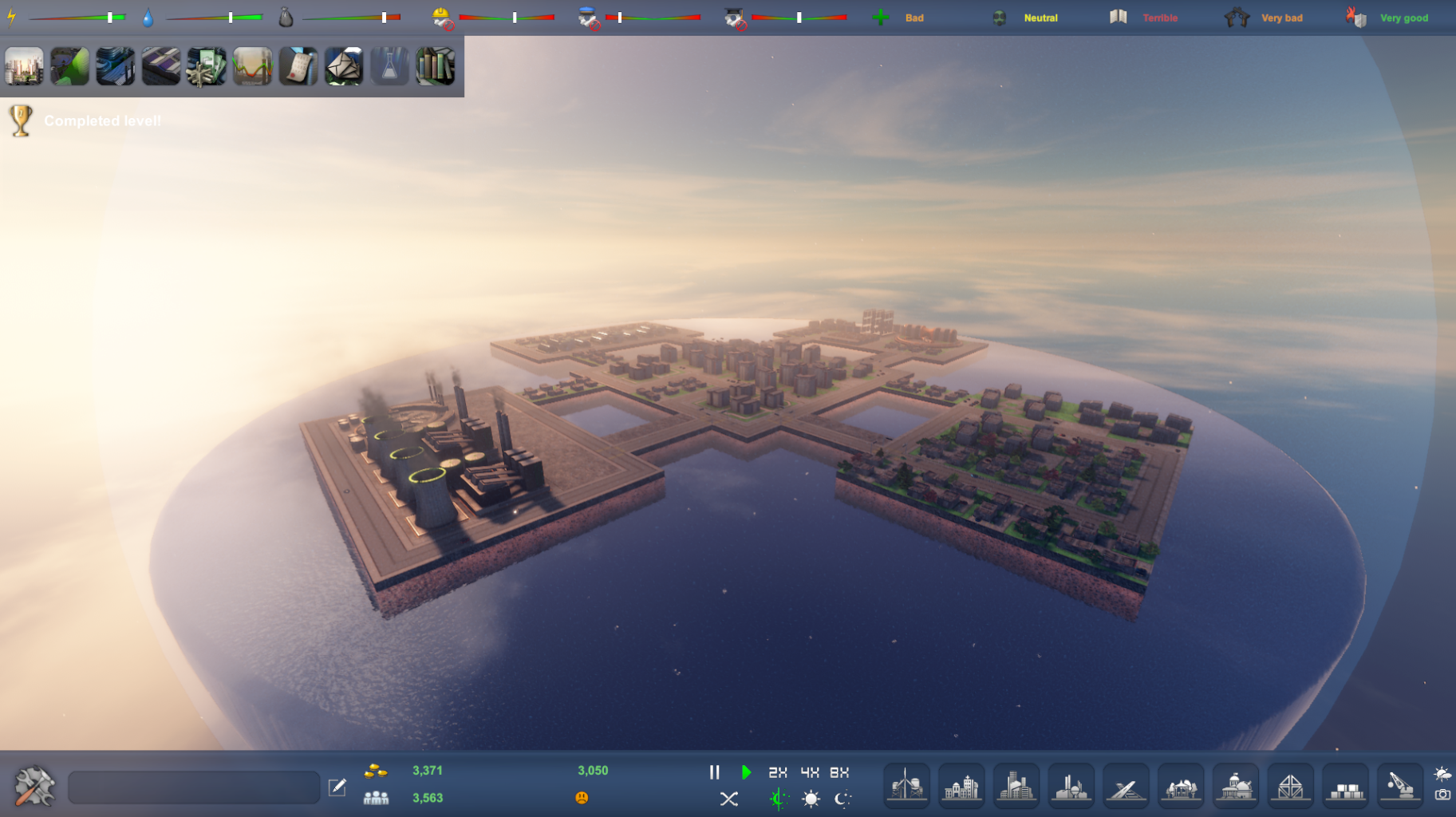Click the crossed pistols crime icon

(x=1237, y=18)
